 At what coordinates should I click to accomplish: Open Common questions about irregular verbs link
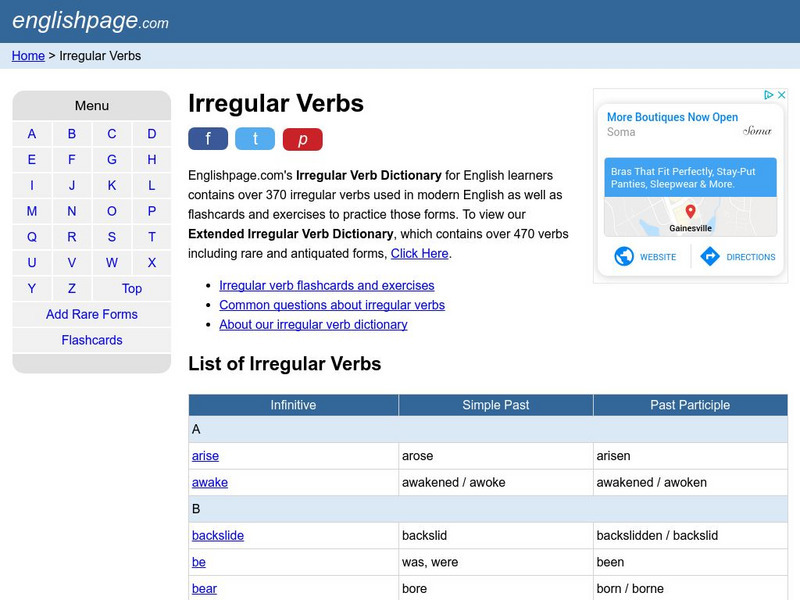pyautogui.click(x=332, y=305)
